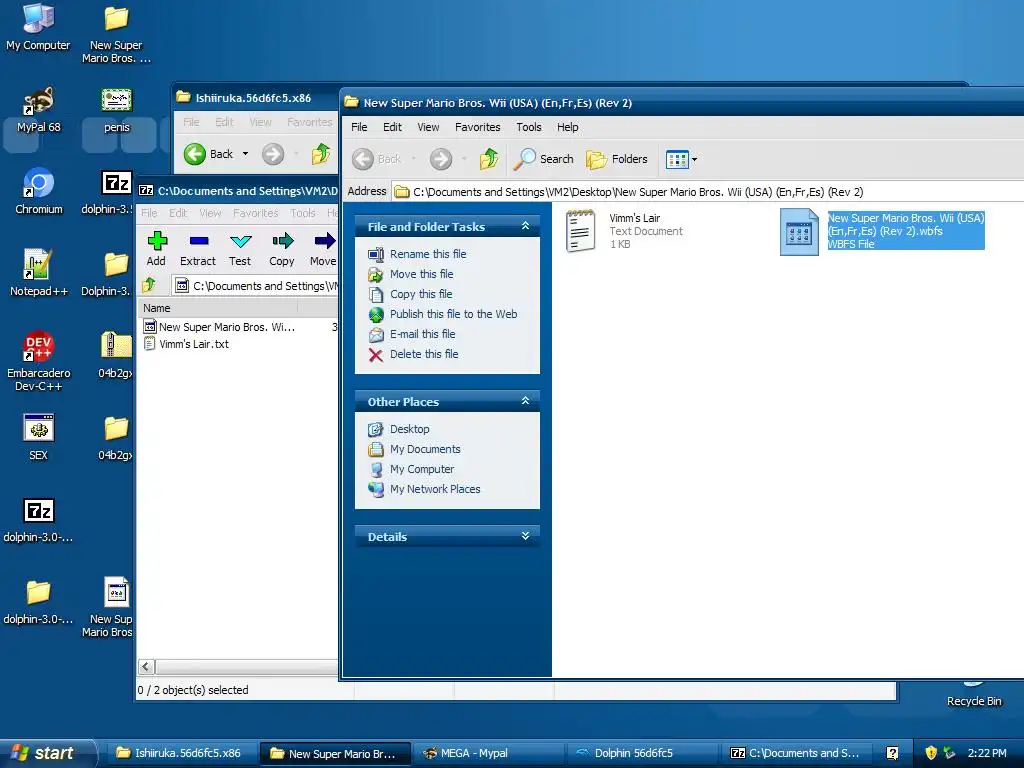This screenshot has height=768, width=1024.
Task: Collapse the Other Places panel
Action: coord(525,401)
